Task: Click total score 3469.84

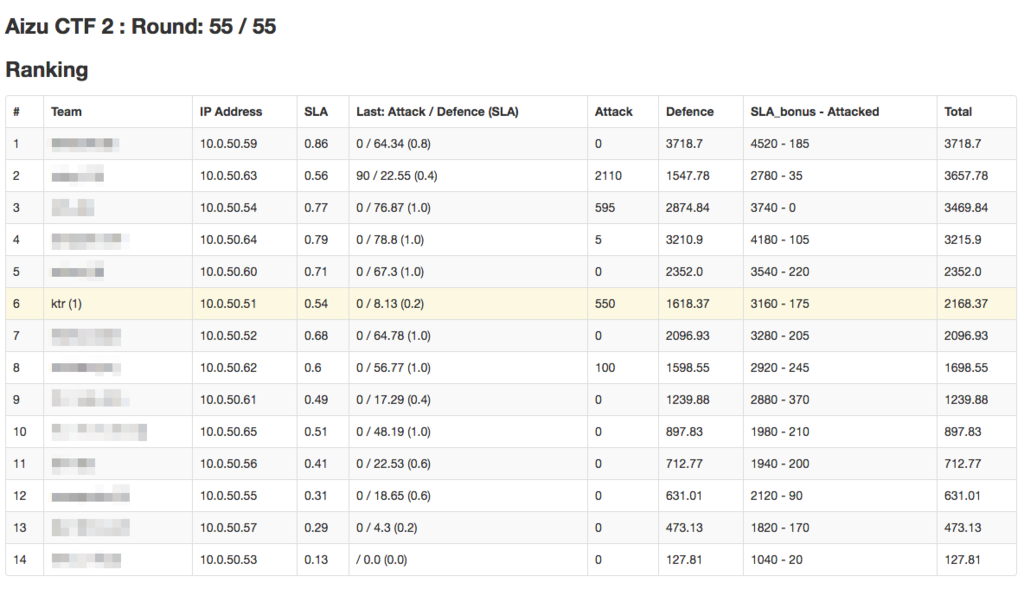Action: point(966,208)
